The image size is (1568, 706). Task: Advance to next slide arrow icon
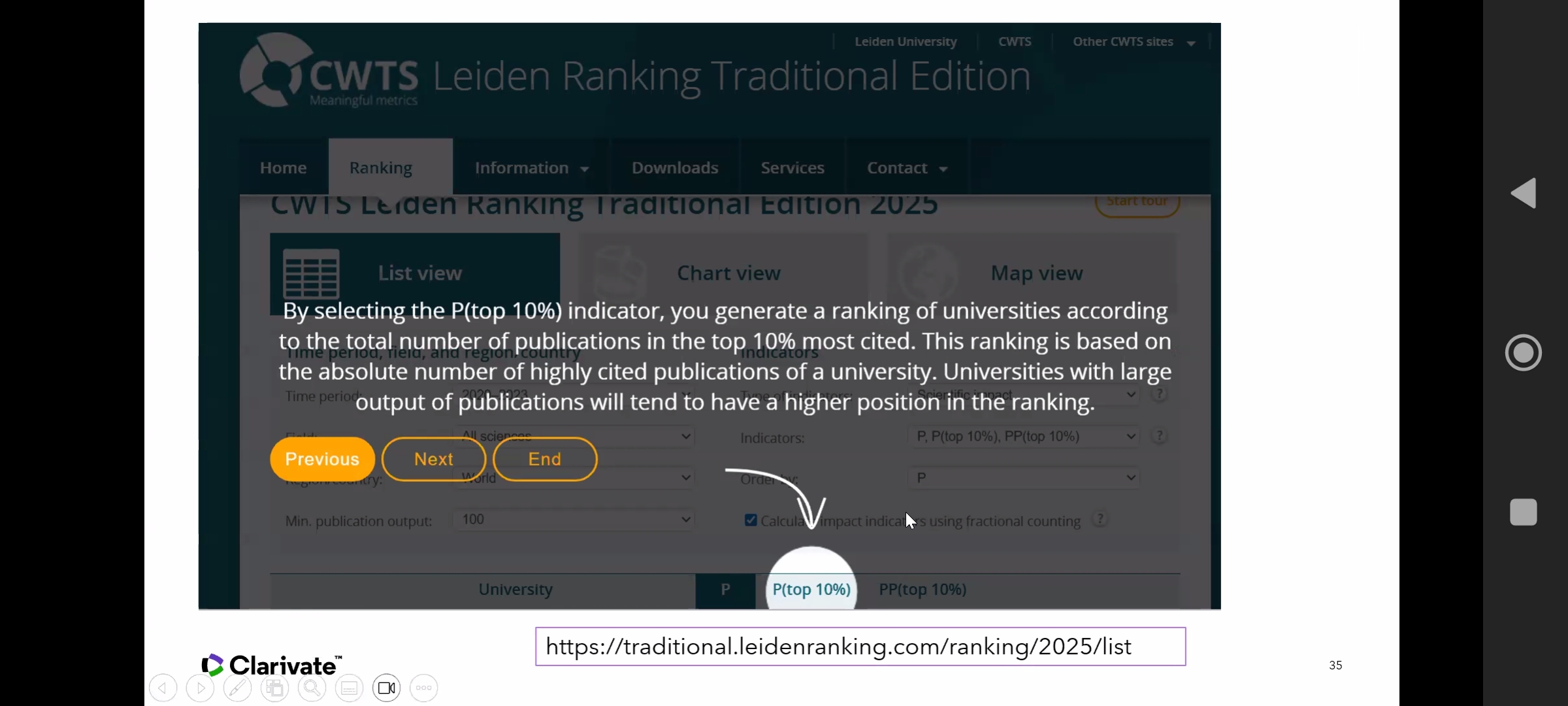click(200, 688)
